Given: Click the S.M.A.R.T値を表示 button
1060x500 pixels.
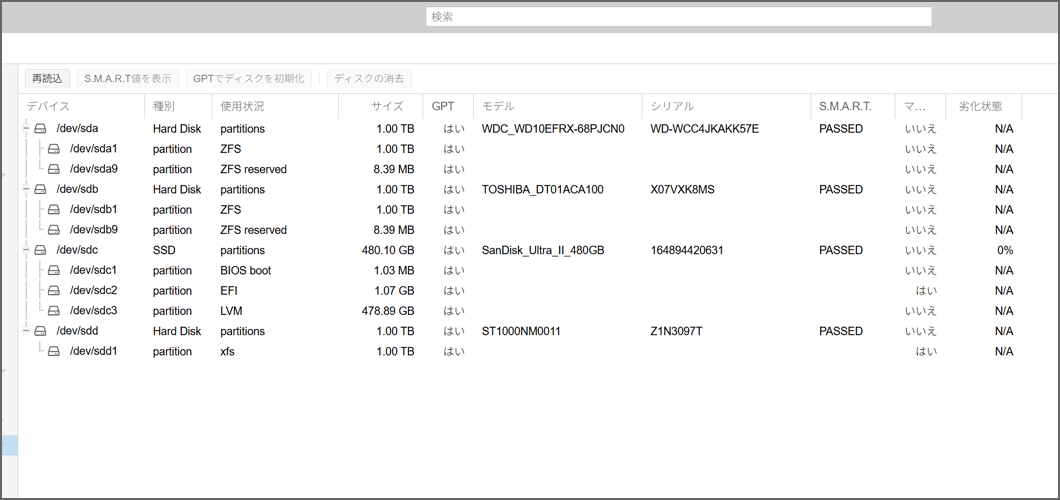Looking at the screenshot, I should tap(127, 79).
